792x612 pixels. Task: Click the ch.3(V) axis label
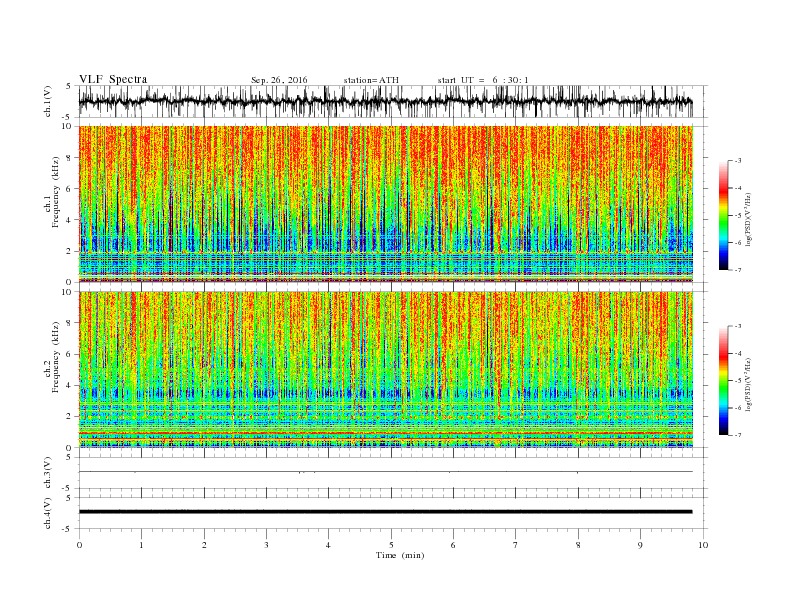pos(48,473)
